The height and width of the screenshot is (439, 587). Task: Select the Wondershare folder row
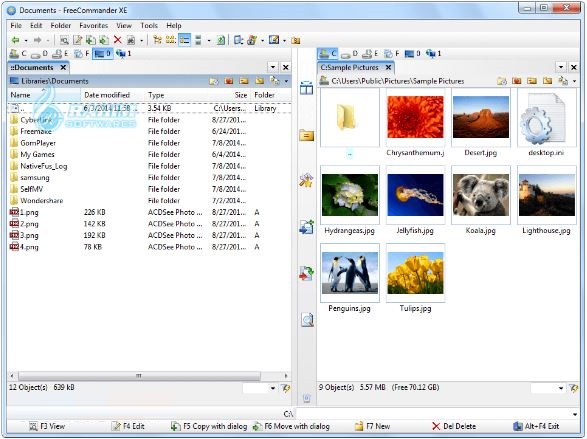pyautogui.click(x=149, y=201)
